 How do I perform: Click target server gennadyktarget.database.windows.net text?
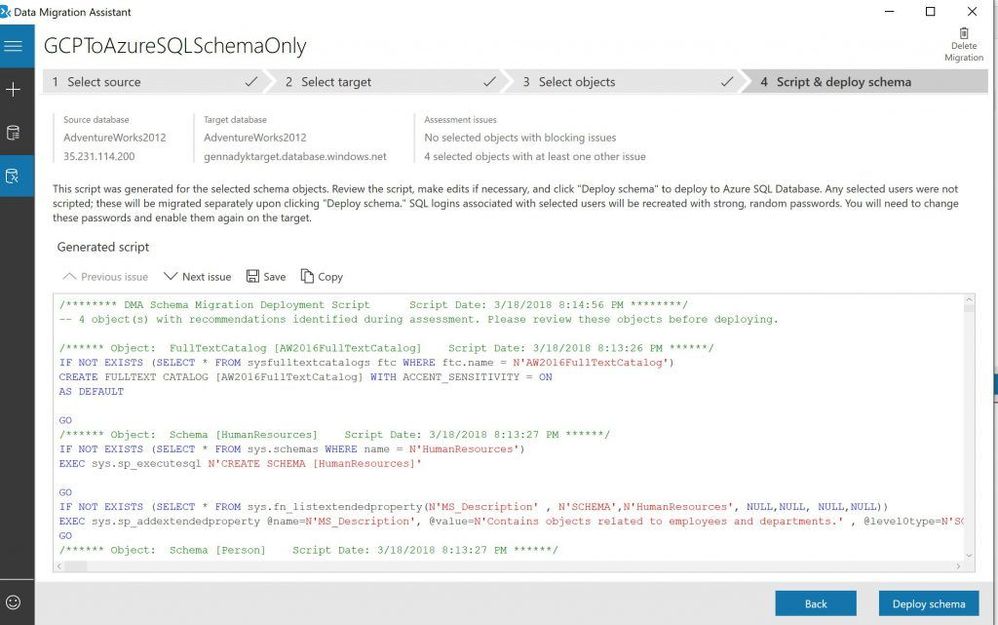click(295, 156)
